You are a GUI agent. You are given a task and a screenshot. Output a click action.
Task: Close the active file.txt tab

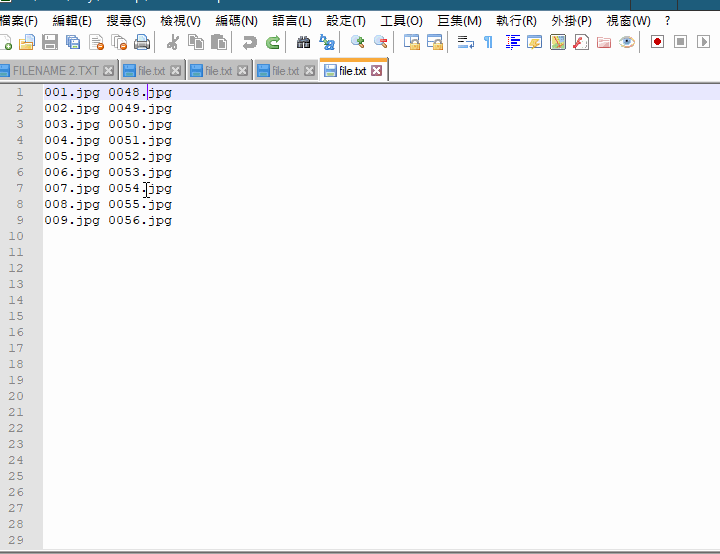(377, 71)
